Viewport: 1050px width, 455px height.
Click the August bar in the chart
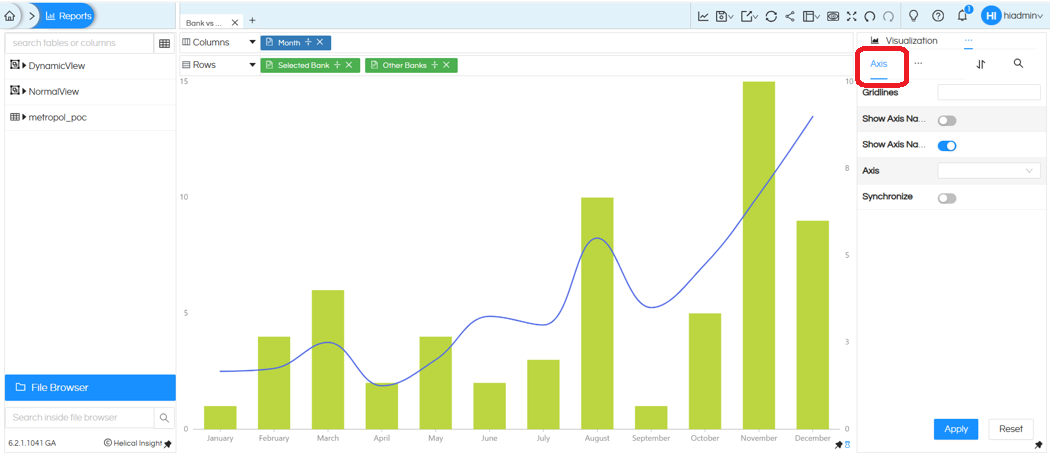click(x=597, y=313)
